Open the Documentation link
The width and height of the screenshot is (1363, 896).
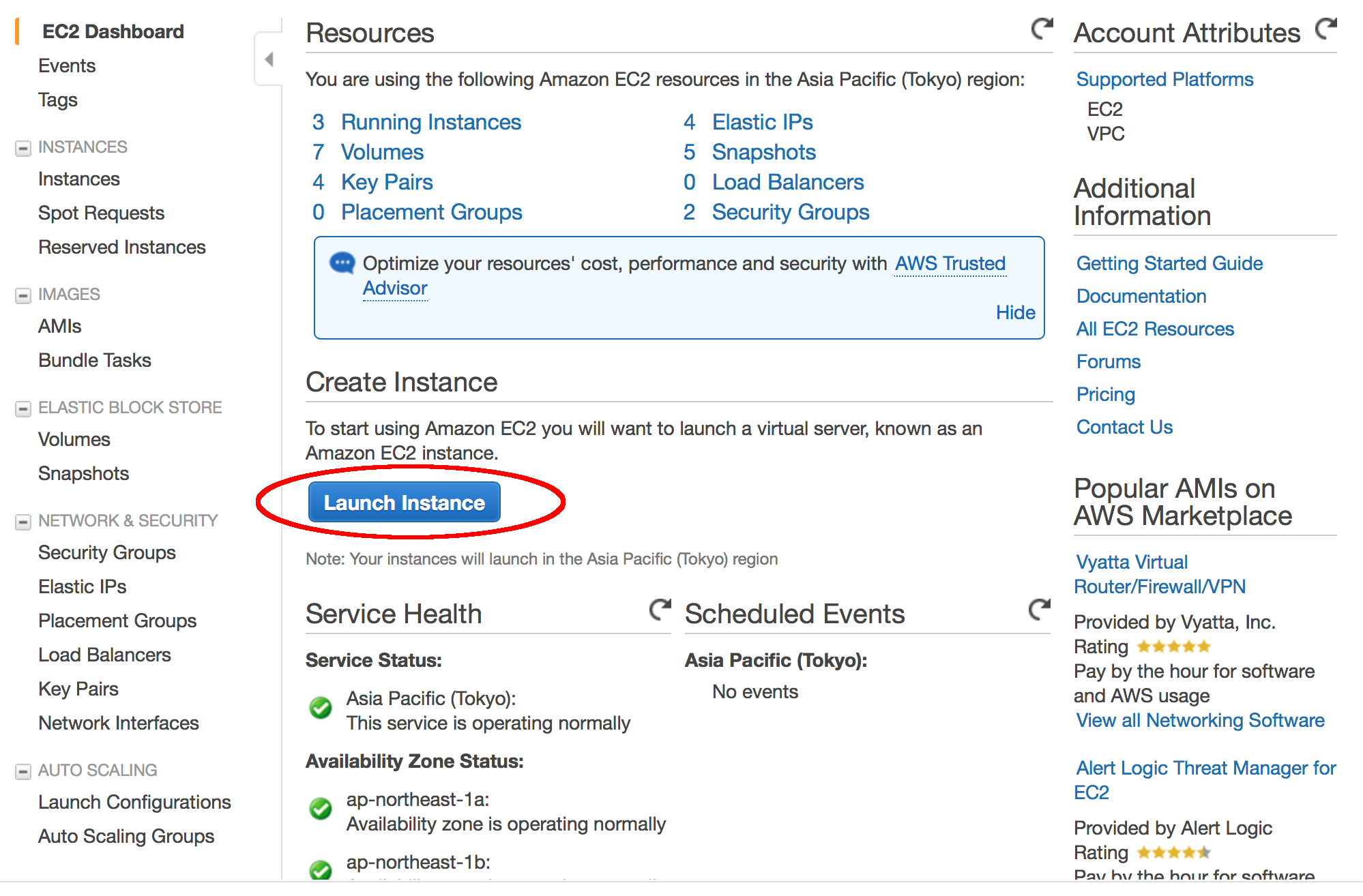tap(1142, 296)
